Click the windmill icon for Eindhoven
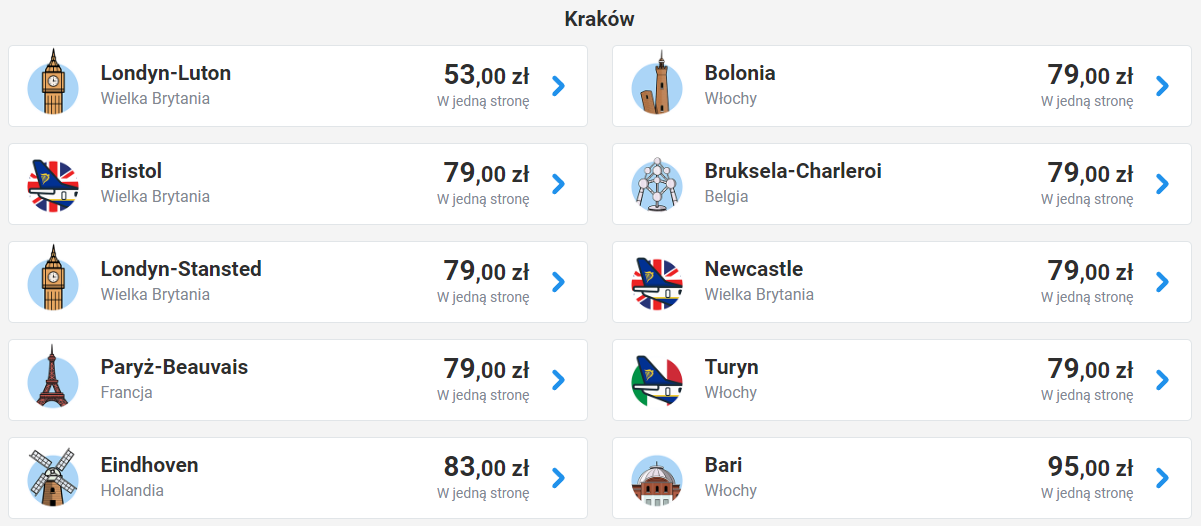The image size is (1201, 526). pyautogui.click(x=52, y=476)
